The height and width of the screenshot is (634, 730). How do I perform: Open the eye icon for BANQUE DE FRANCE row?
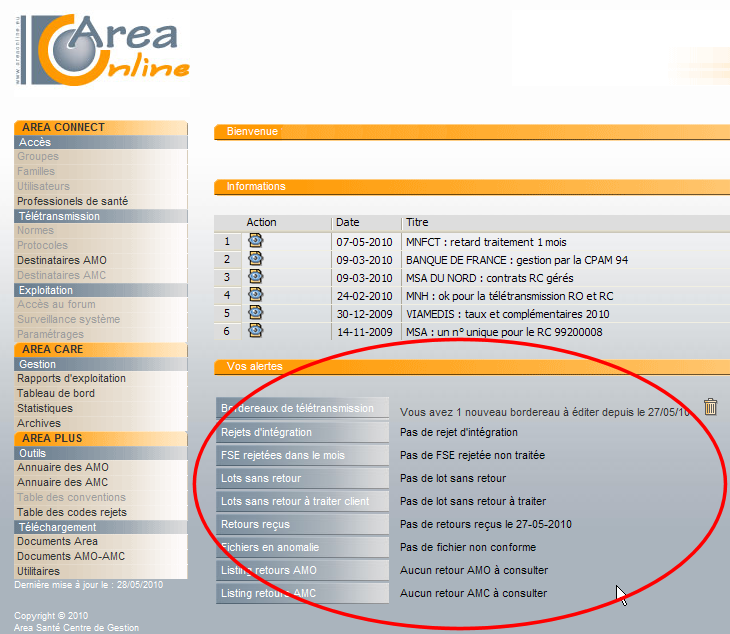pos(255,258)
